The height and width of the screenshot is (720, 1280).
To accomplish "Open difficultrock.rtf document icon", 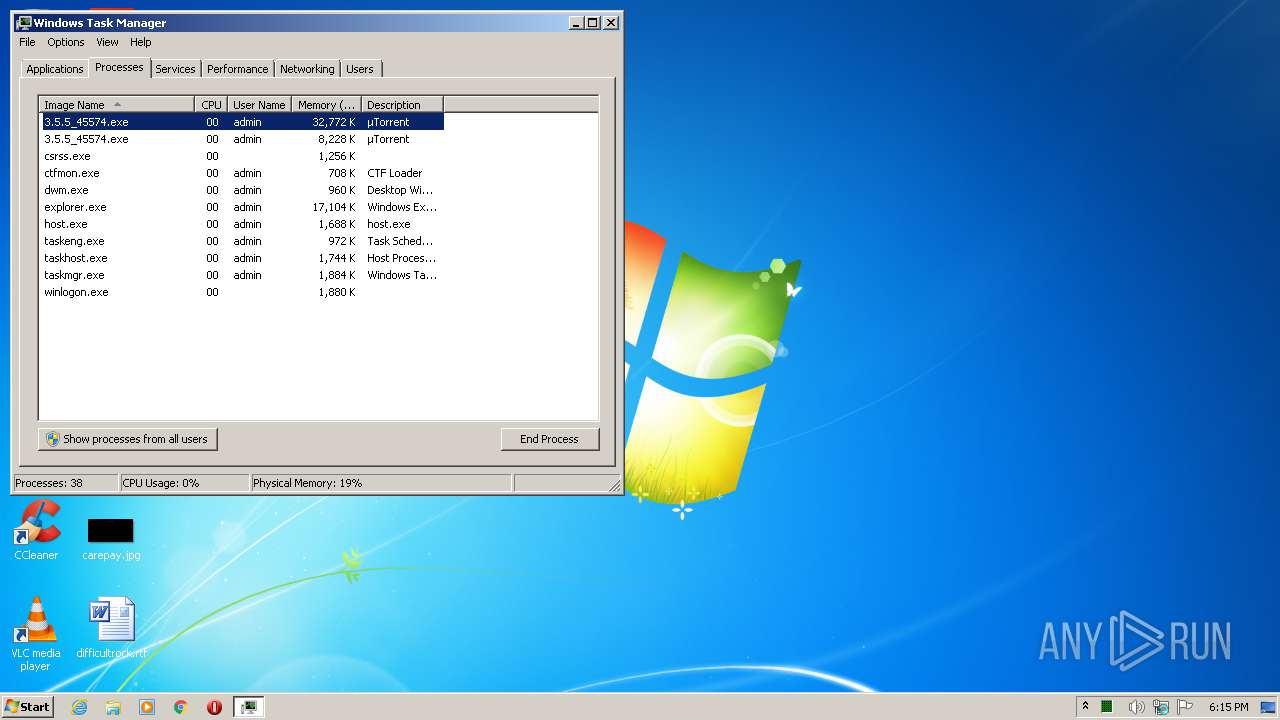I will [x=111, y=629].
